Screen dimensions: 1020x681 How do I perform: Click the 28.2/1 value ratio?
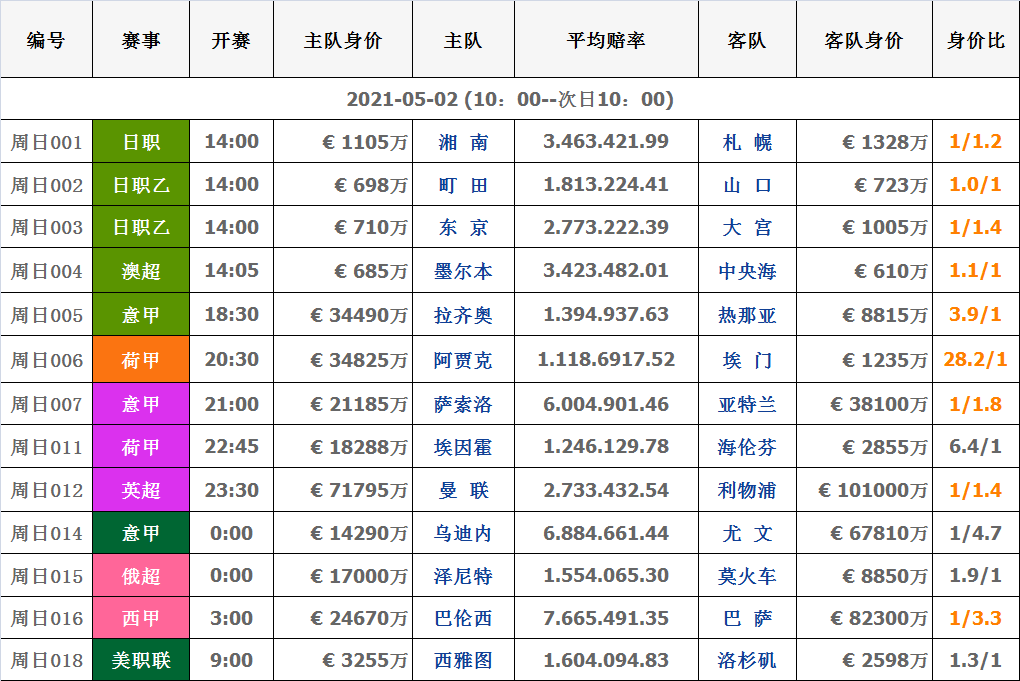click(975, 359)
